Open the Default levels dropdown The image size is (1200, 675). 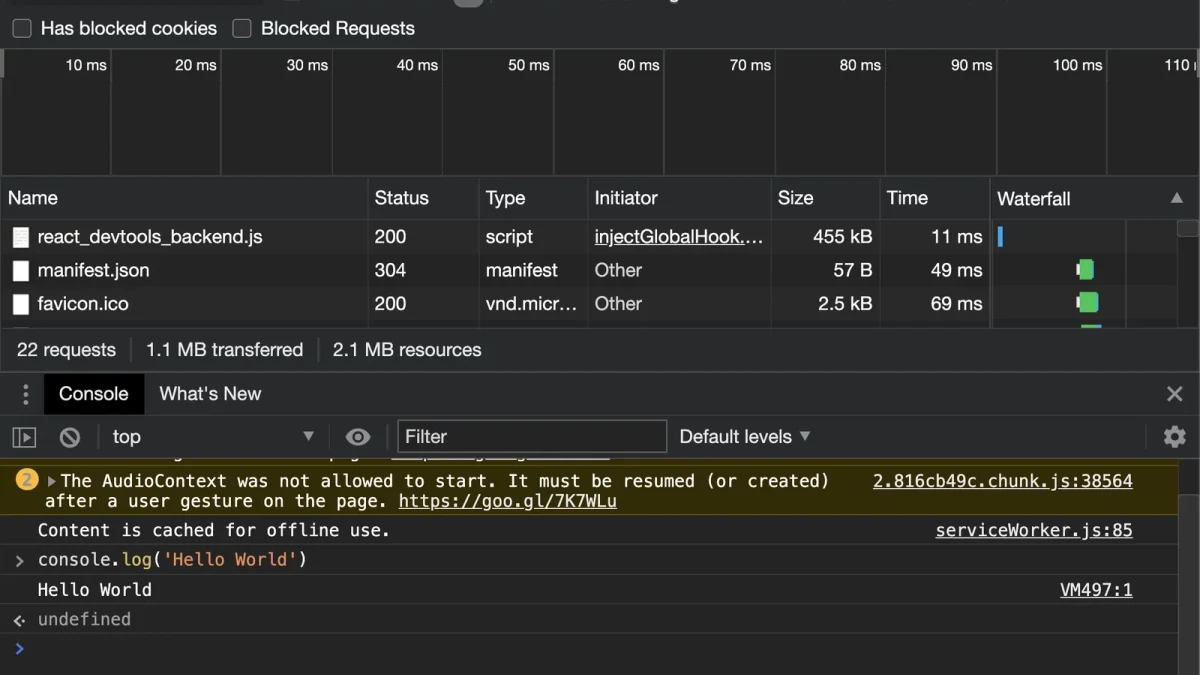tap(745, 437)
